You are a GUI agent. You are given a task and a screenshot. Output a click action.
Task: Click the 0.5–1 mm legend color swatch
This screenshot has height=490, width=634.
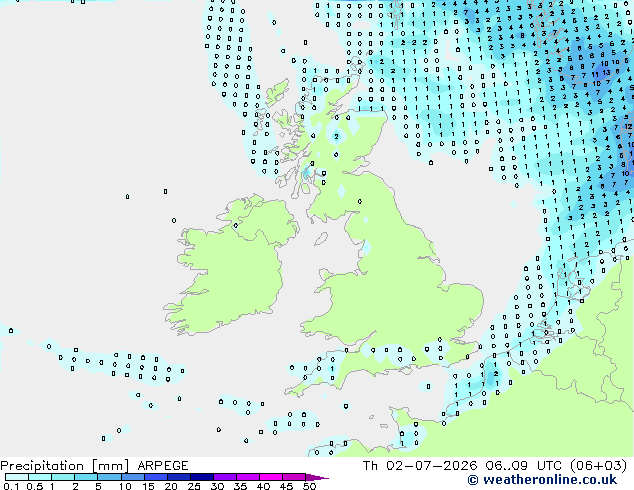pos(40,477)
